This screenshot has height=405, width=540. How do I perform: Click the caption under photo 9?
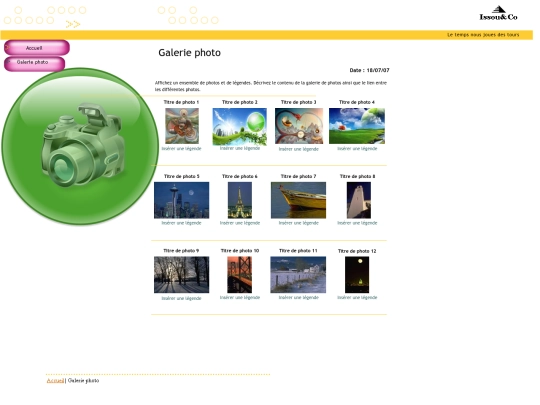pos(181,298)
